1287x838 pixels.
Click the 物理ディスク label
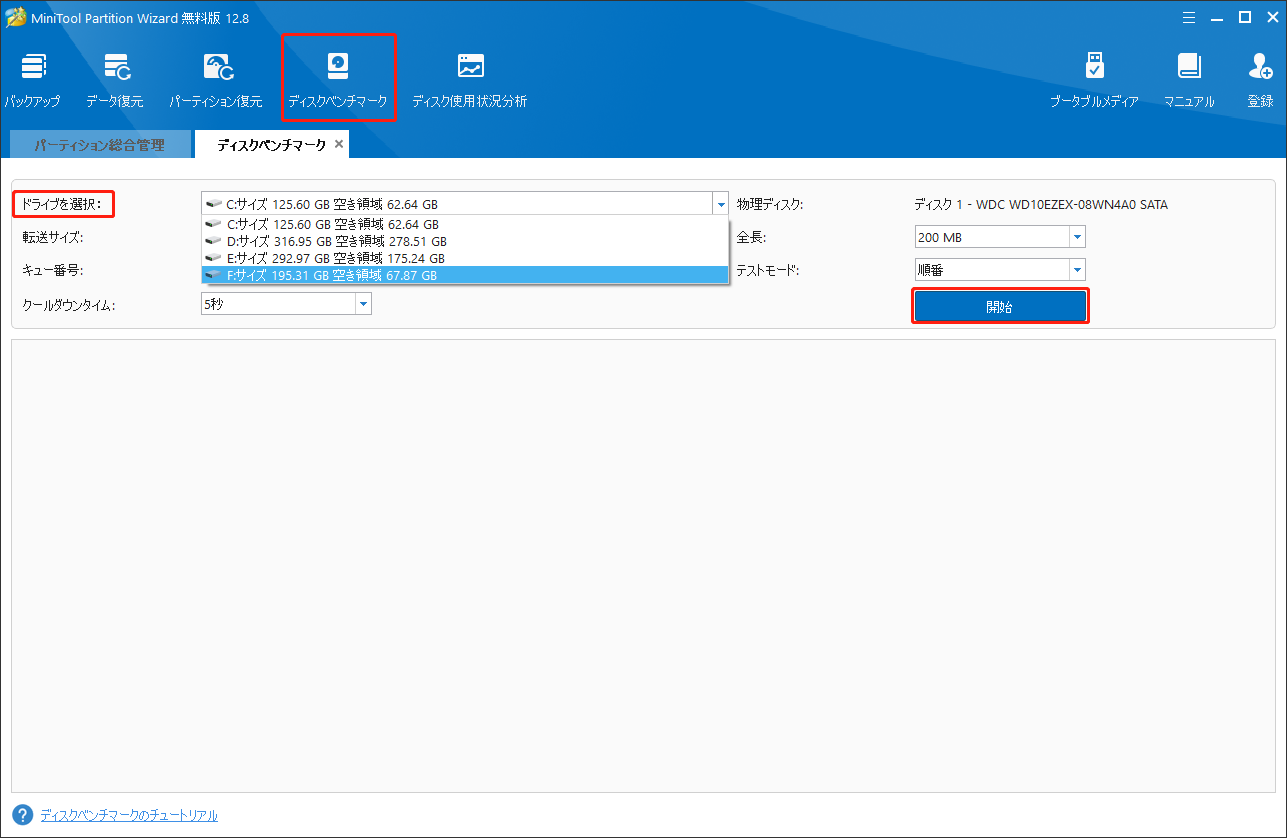[x=770, y=205]
